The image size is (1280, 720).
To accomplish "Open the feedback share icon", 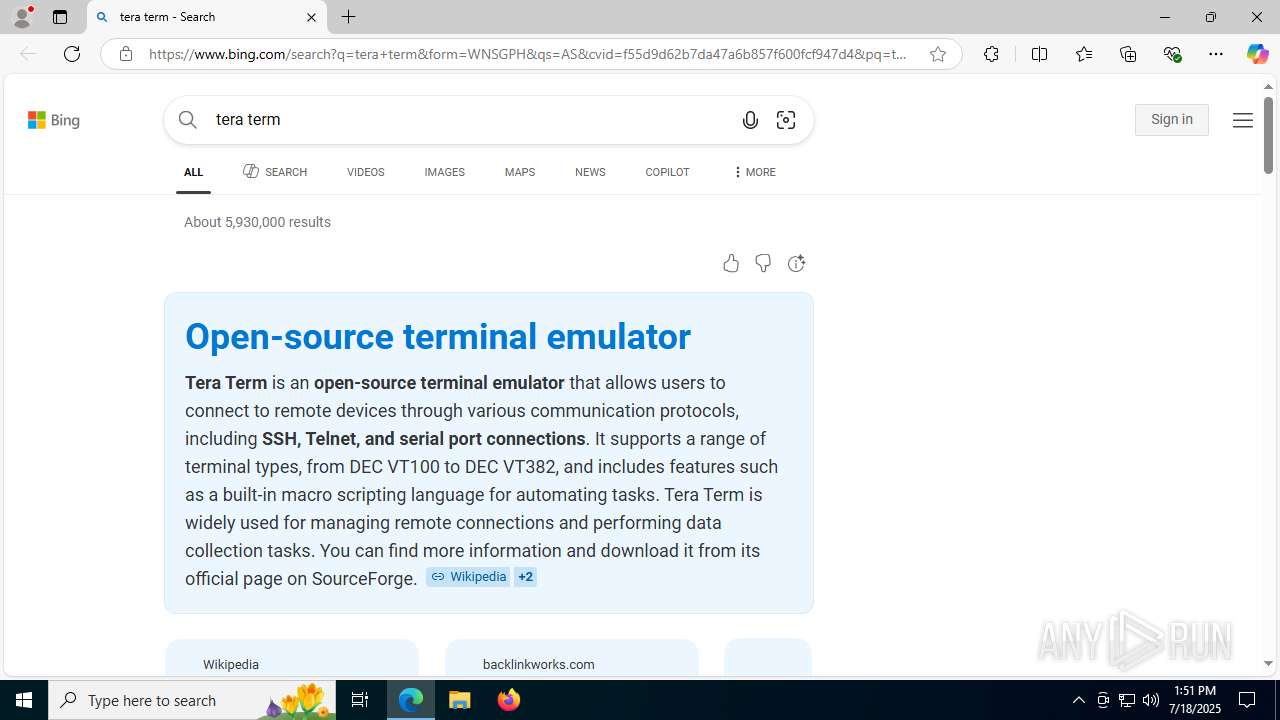I will click(796, 263).
